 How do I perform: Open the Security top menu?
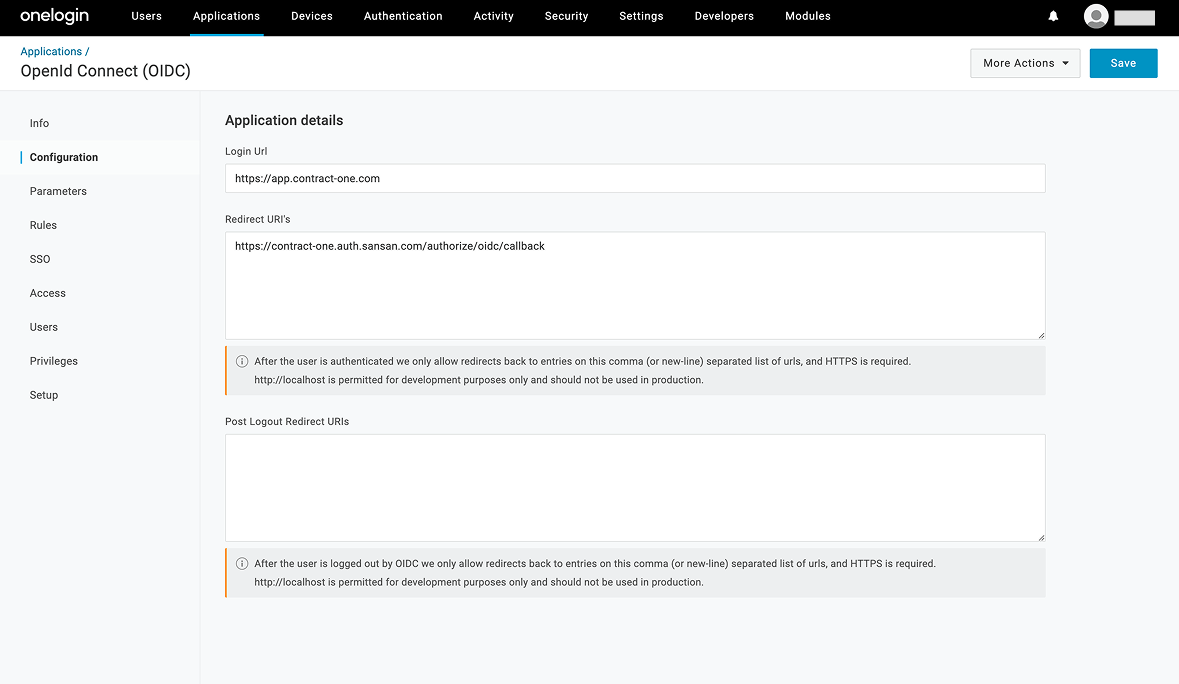(x=566, y=16)
